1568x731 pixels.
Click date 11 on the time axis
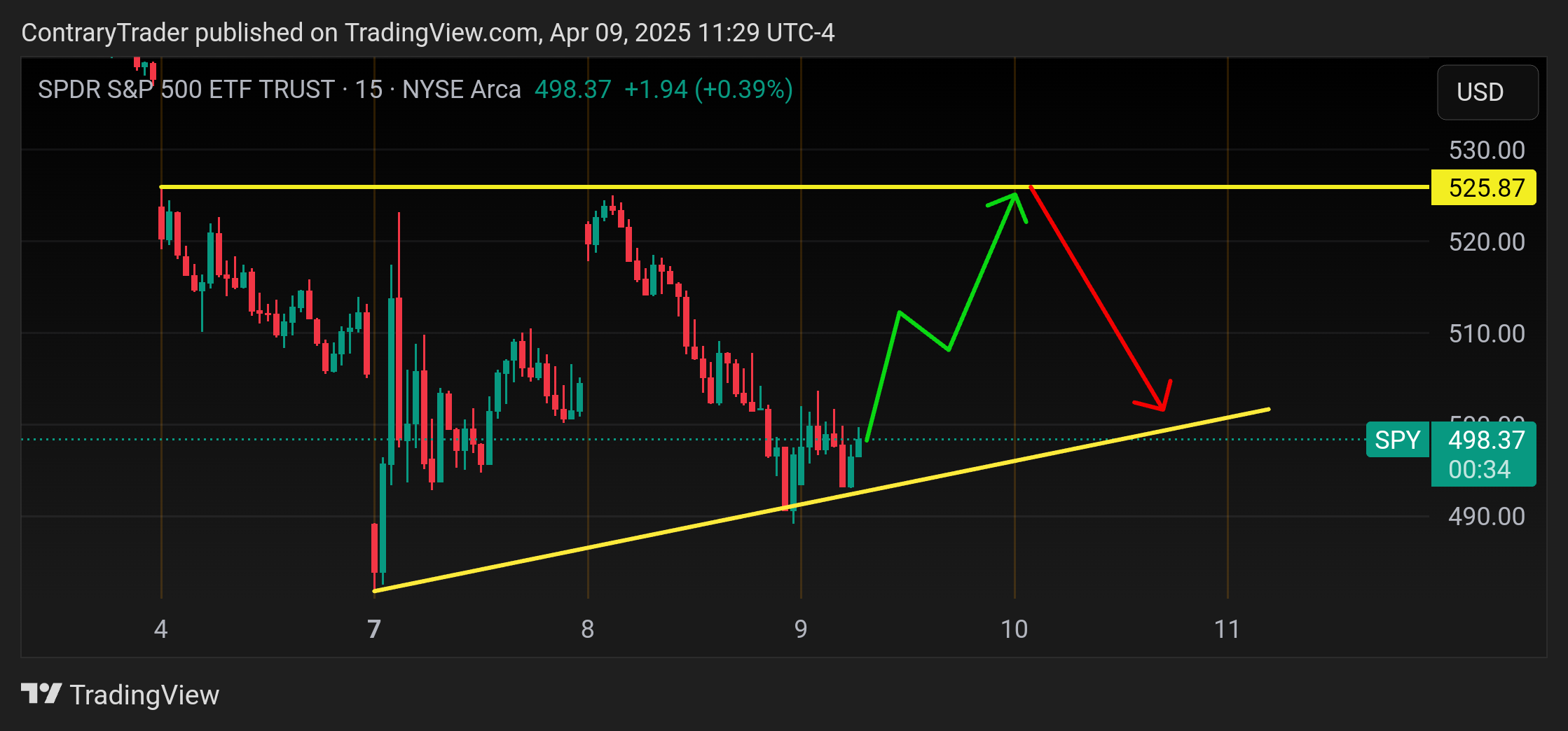point(1227,629)
